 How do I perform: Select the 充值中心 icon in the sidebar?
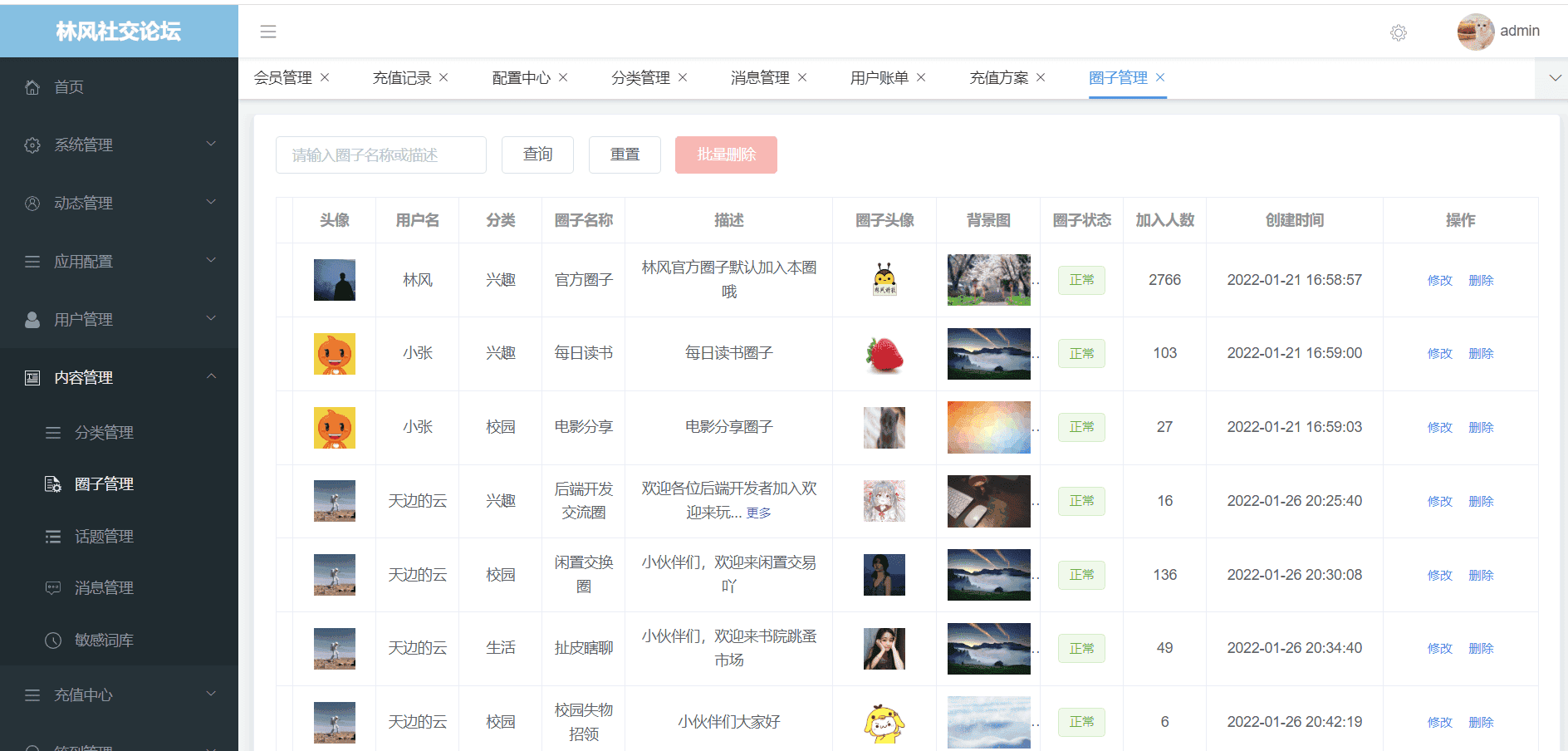pos(32,695)
